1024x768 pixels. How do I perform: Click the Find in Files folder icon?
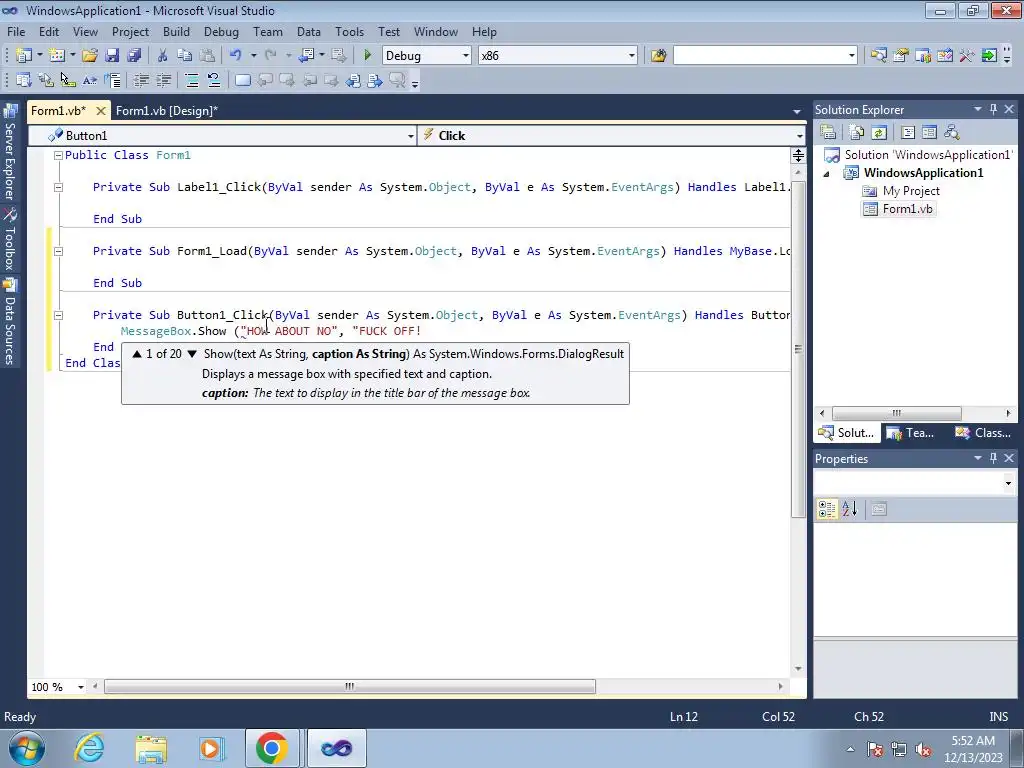tap(658, 56)
